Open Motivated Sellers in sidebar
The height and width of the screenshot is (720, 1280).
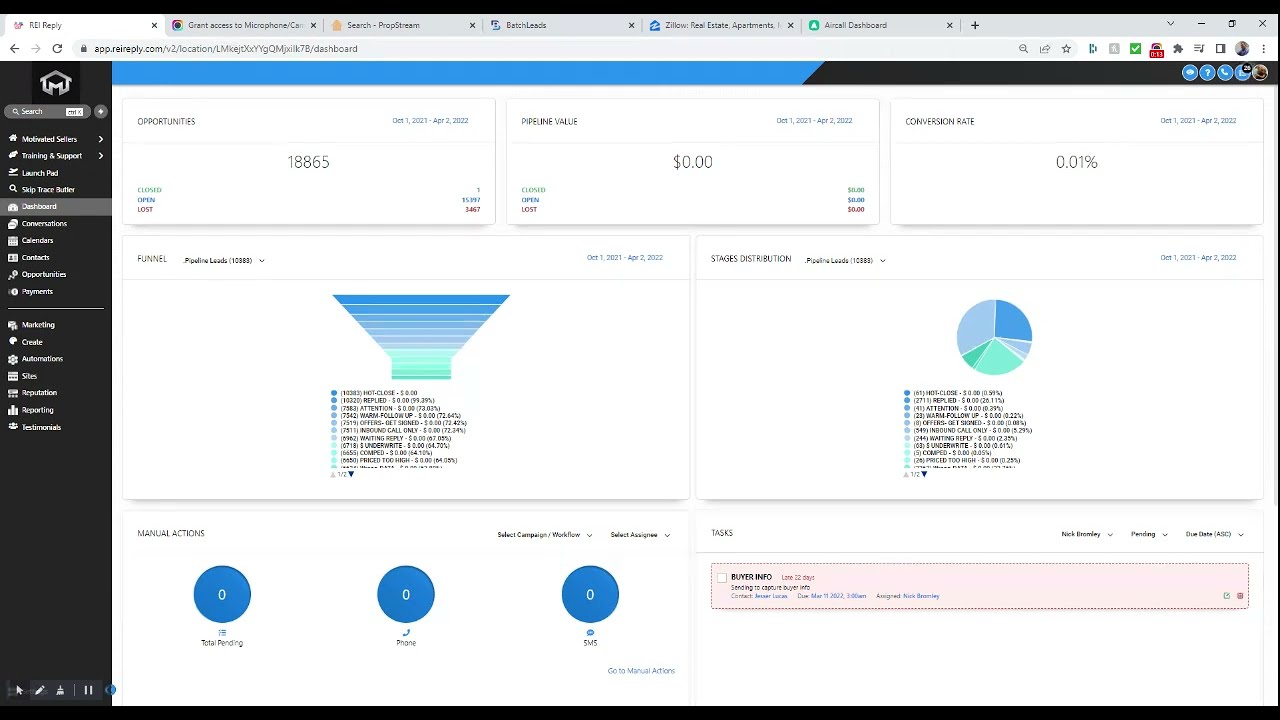pyautogui.click(x=55, y=139)
